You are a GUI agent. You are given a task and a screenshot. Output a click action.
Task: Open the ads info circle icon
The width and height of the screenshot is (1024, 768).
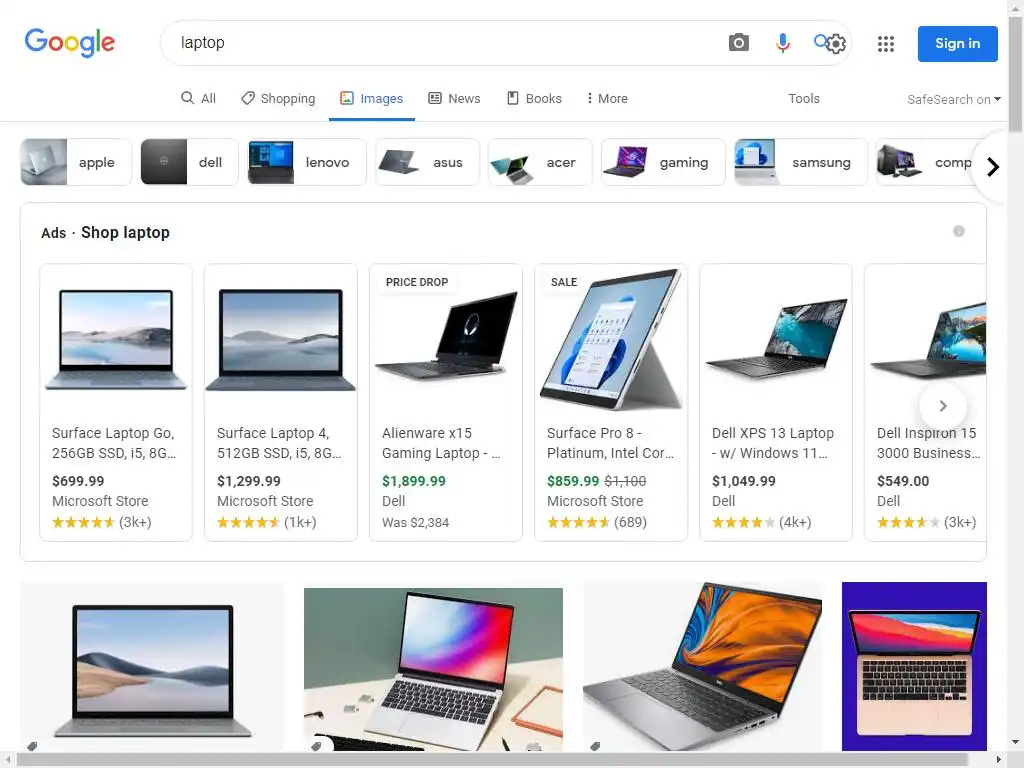[959, 231]
